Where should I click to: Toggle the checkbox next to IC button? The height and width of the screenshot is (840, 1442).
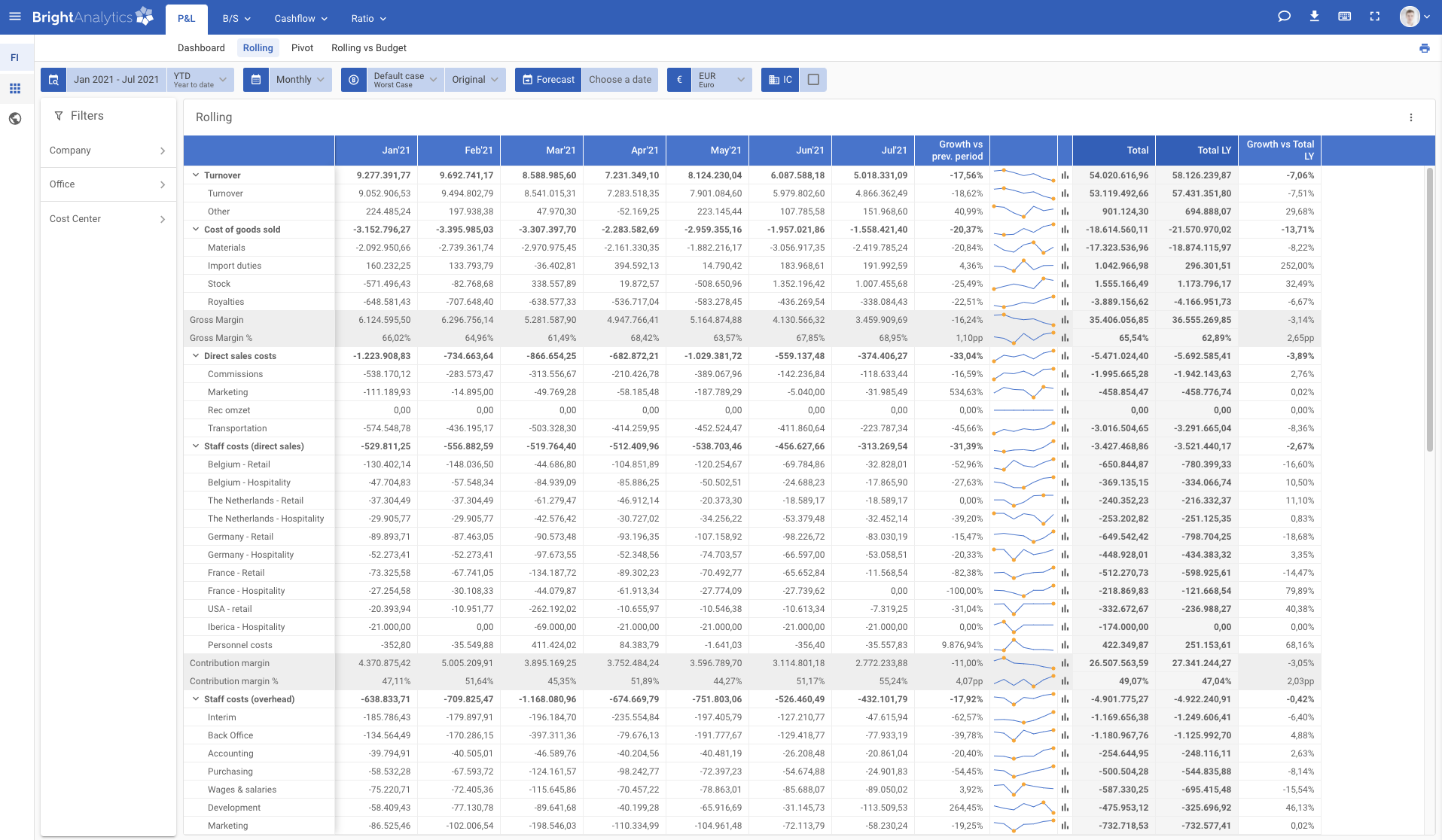point(813,79)
